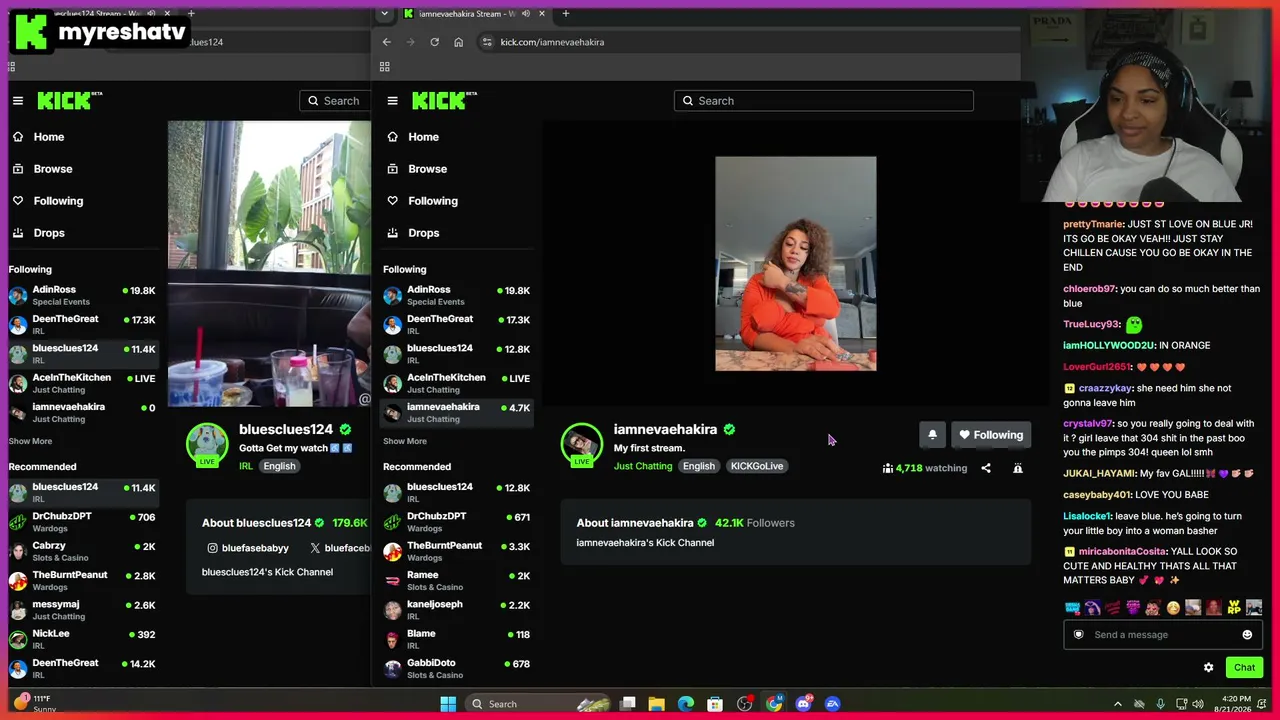This screenshot has height=720, width=1280.
Task: Show hidden system tray icons
Action: pos(1118,704)
